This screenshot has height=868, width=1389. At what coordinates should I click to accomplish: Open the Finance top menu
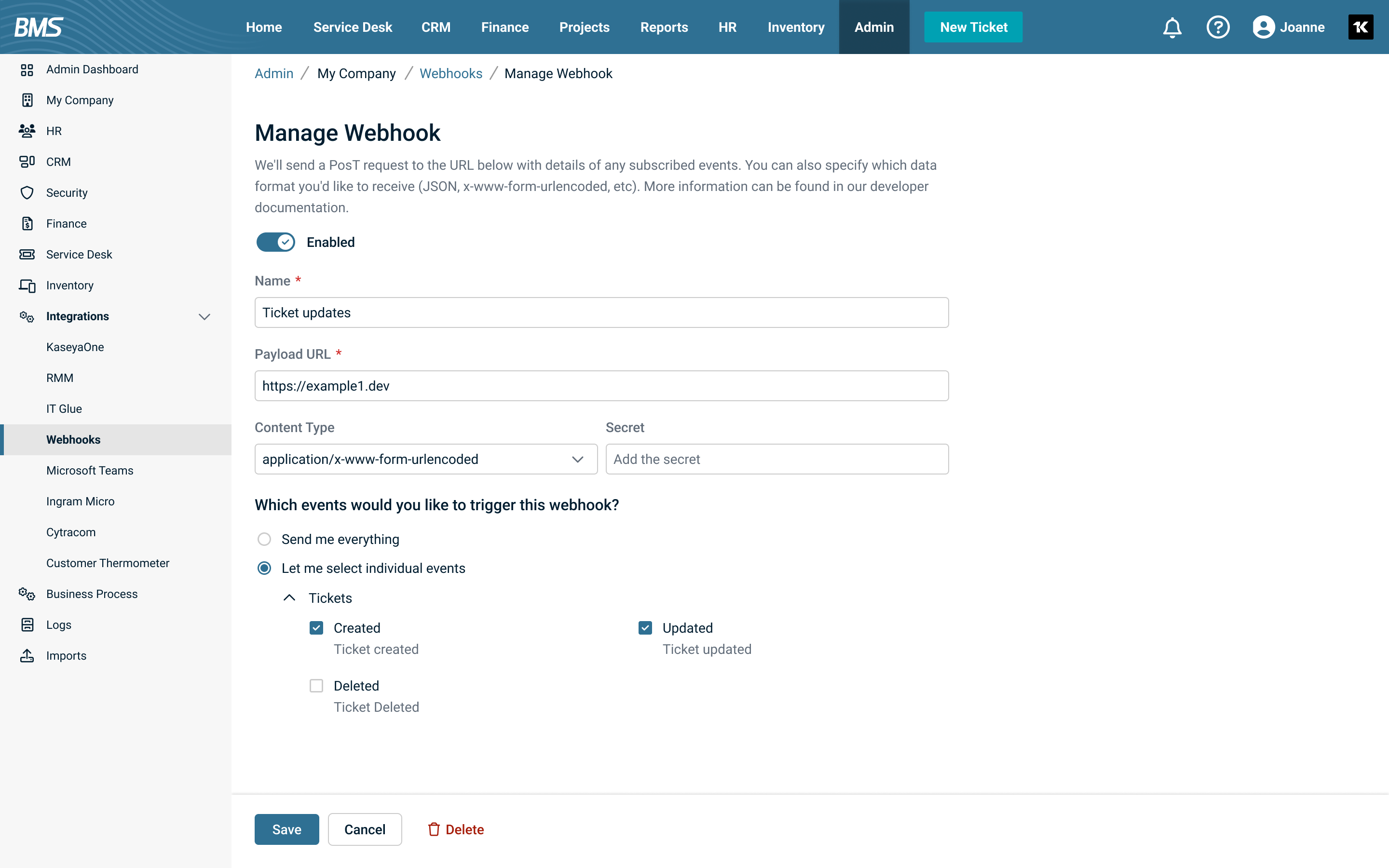pyautogui.click(x=504, y=27)
